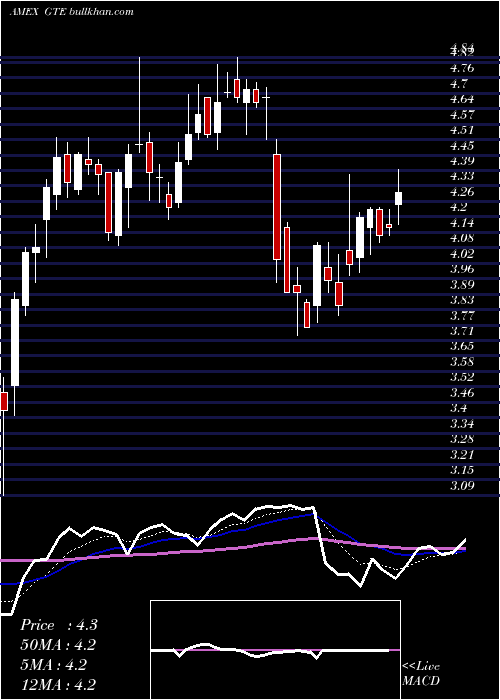Screen dimensions: 500x700
Task: Click the 3.83 price axis label
Action: 464,300
